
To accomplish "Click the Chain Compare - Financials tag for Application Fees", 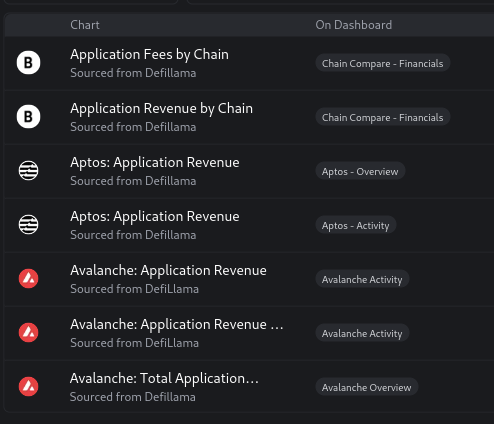I will click(x=383, y=63).
